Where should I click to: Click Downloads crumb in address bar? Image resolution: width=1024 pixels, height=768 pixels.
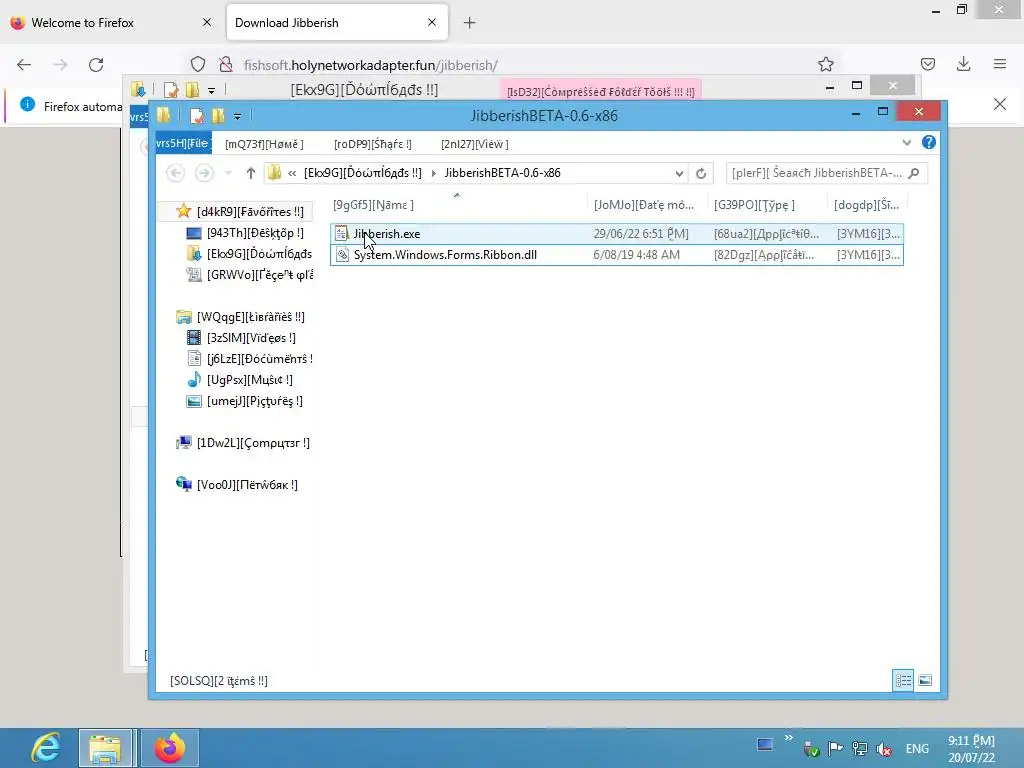[362, 173]
